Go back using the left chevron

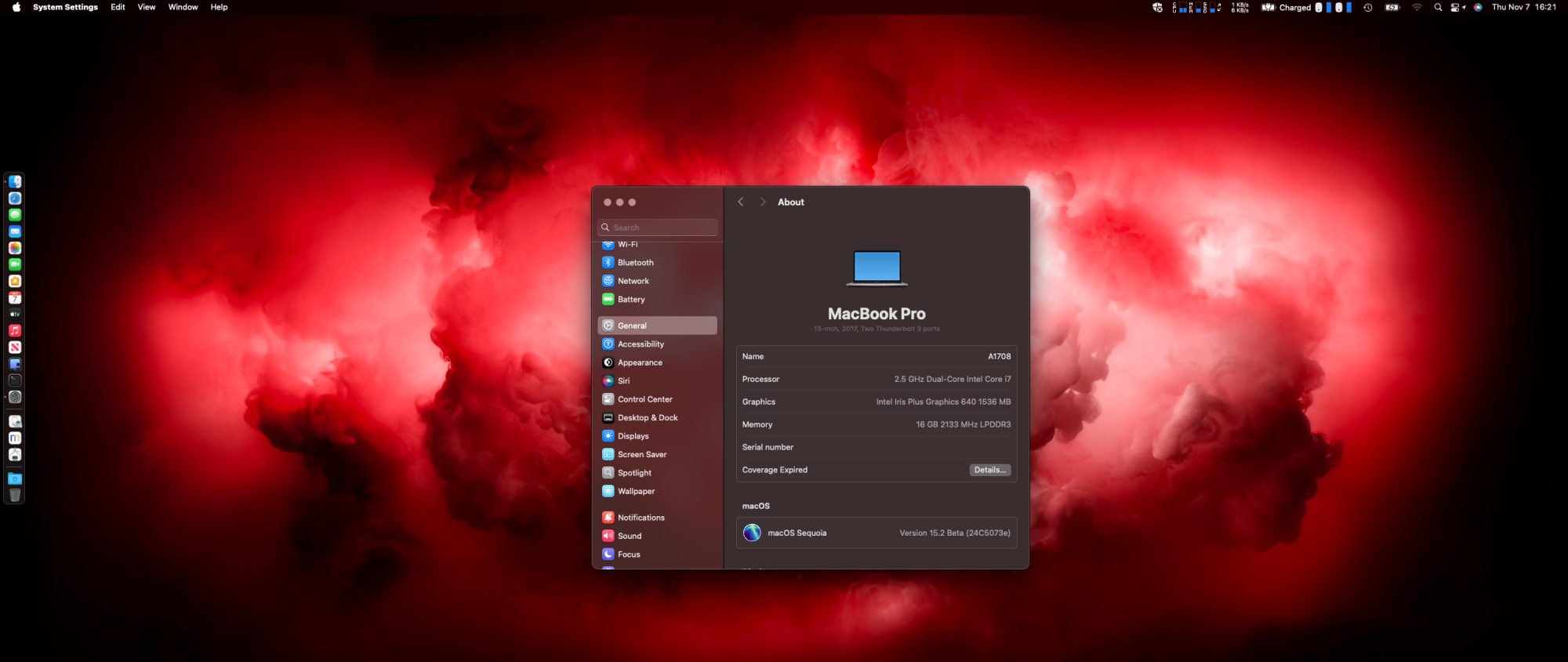[x=741, y=202]
